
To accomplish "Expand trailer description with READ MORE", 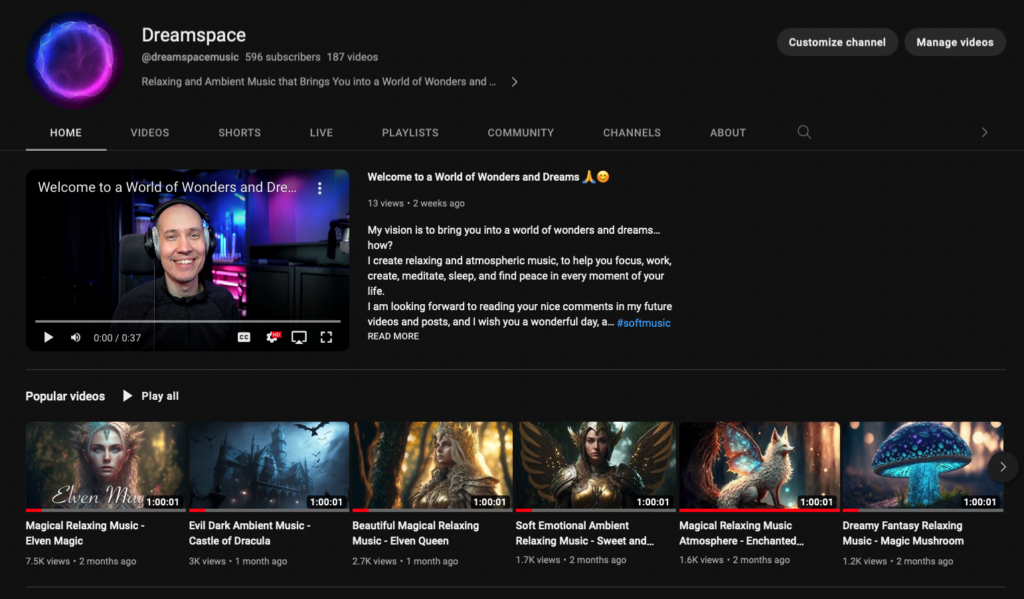I will click(393, 336).
